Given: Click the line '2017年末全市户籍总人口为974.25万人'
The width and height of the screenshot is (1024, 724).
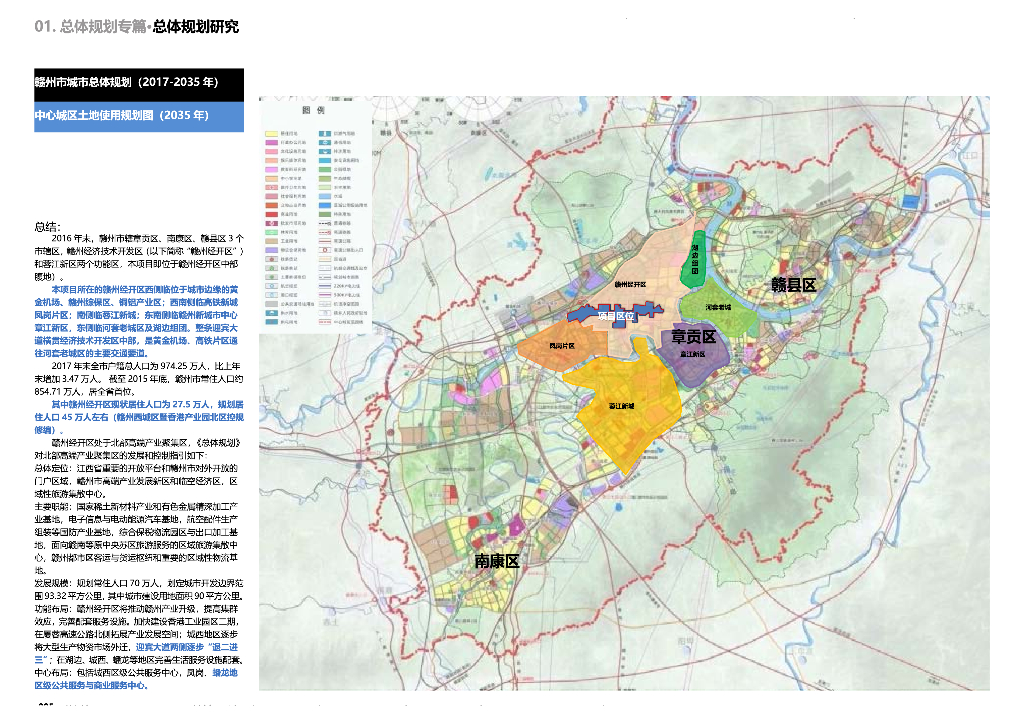Looking at the screenshot, I should click(x=146, y=366).
